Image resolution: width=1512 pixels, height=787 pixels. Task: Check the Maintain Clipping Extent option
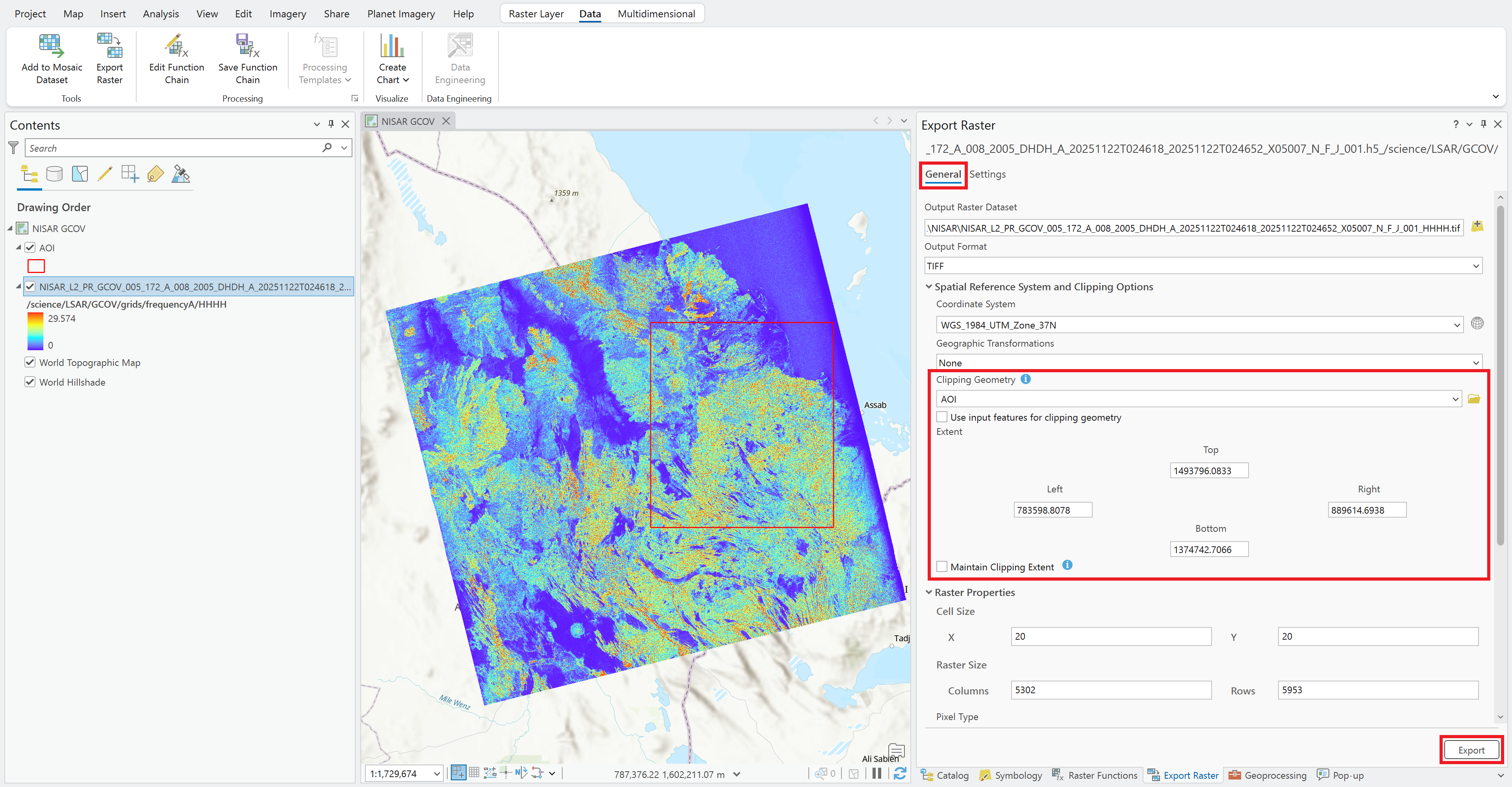tap(942, 566)
